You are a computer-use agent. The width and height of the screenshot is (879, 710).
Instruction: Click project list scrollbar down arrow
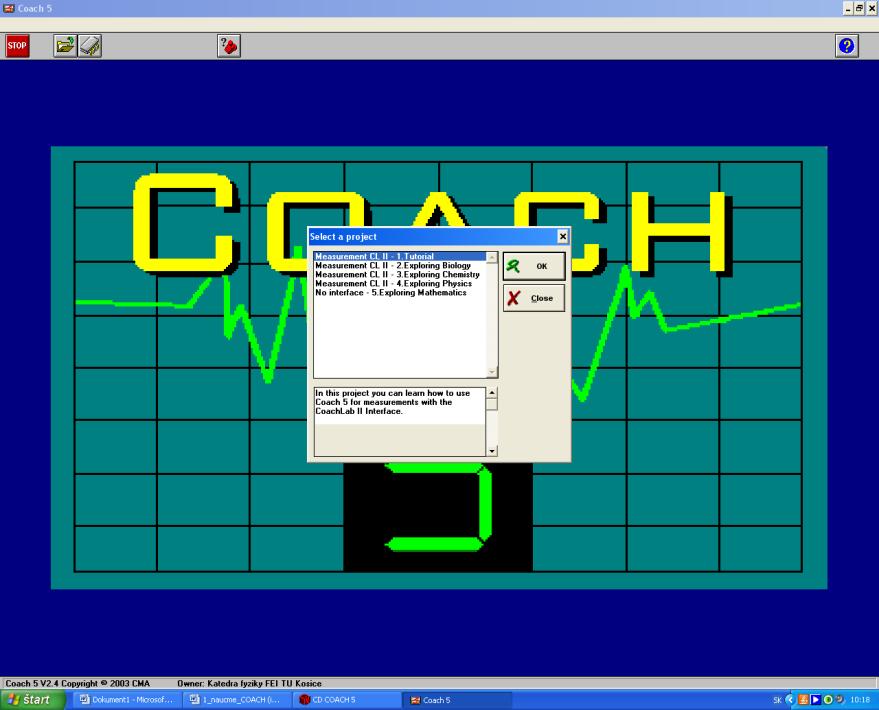492,372
